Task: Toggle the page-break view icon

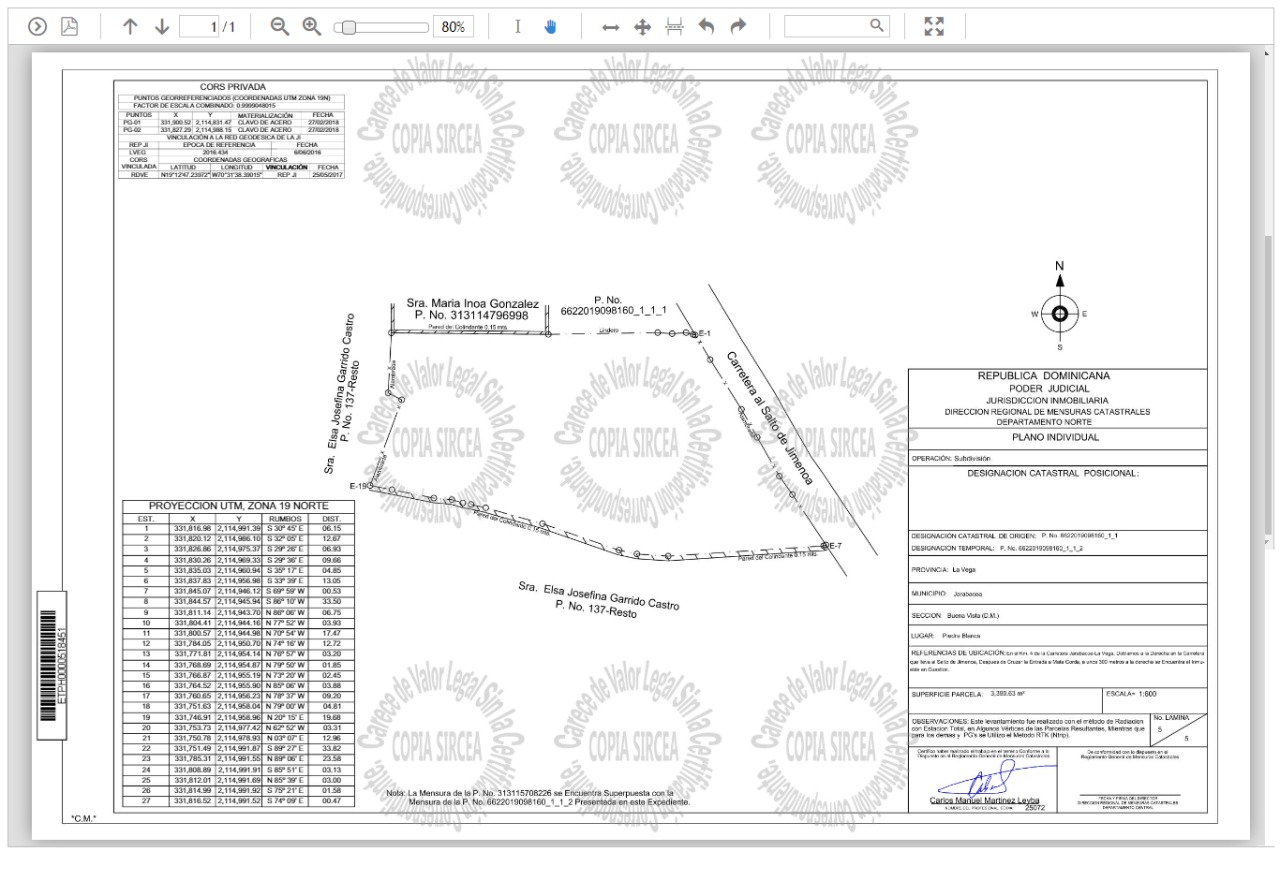Action: pyautogui.click(x=674, y=27)
